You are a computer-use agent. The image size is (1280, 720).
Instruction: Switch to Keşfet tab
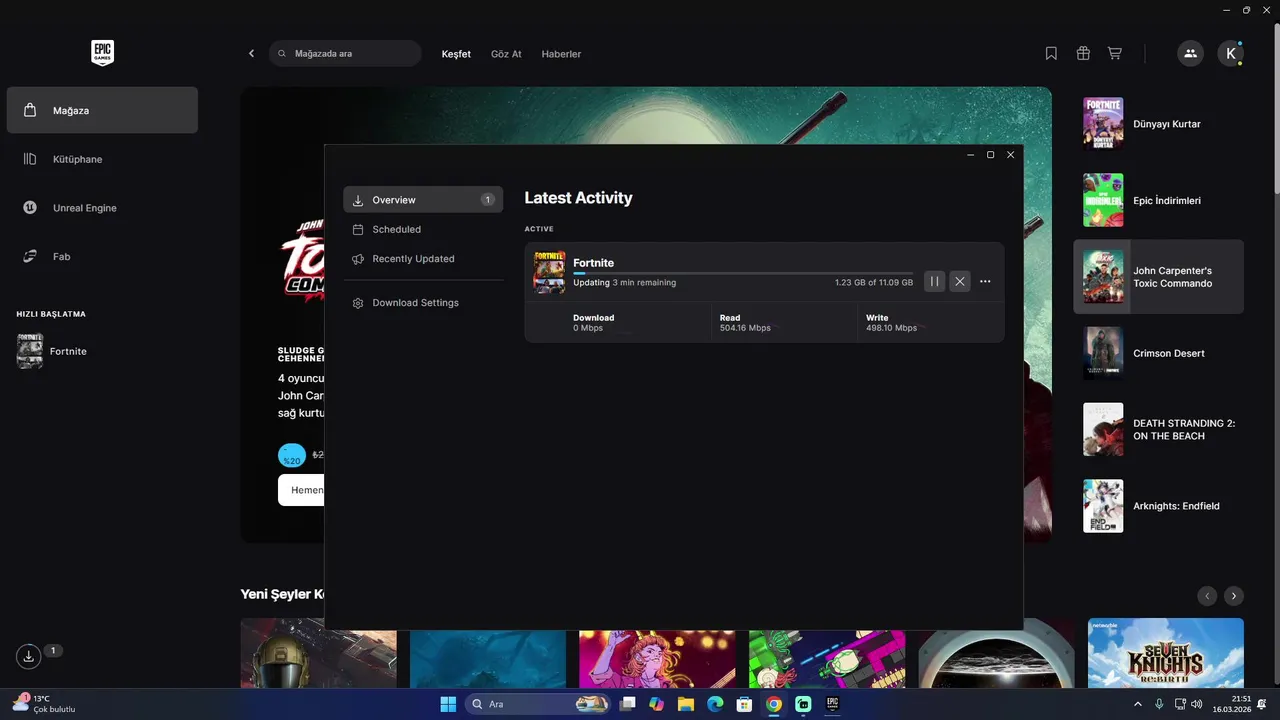(x=456, y=54)
